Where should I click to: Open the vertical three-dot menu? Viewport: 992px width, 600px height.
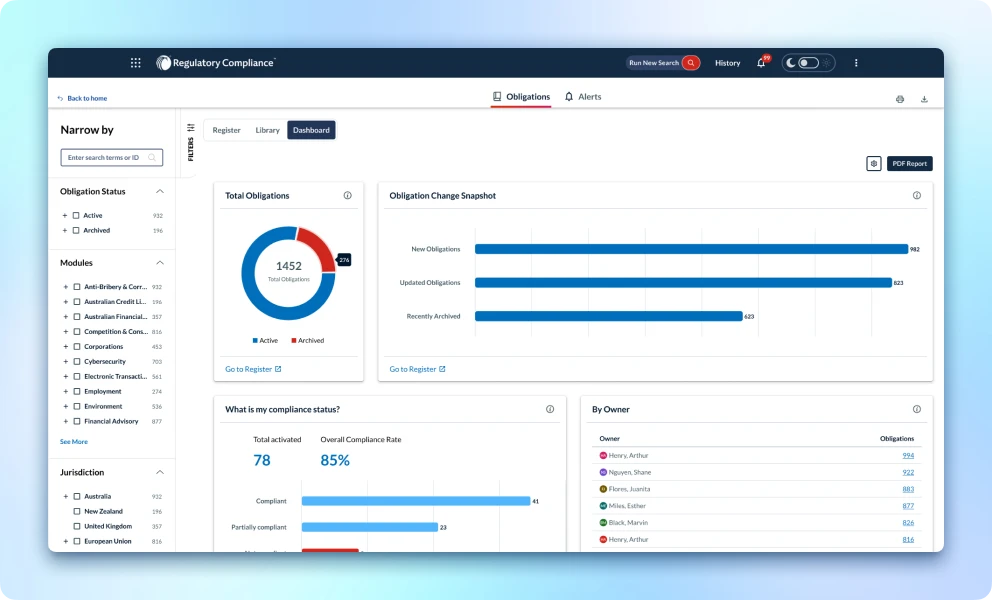[x=856, y=63]
